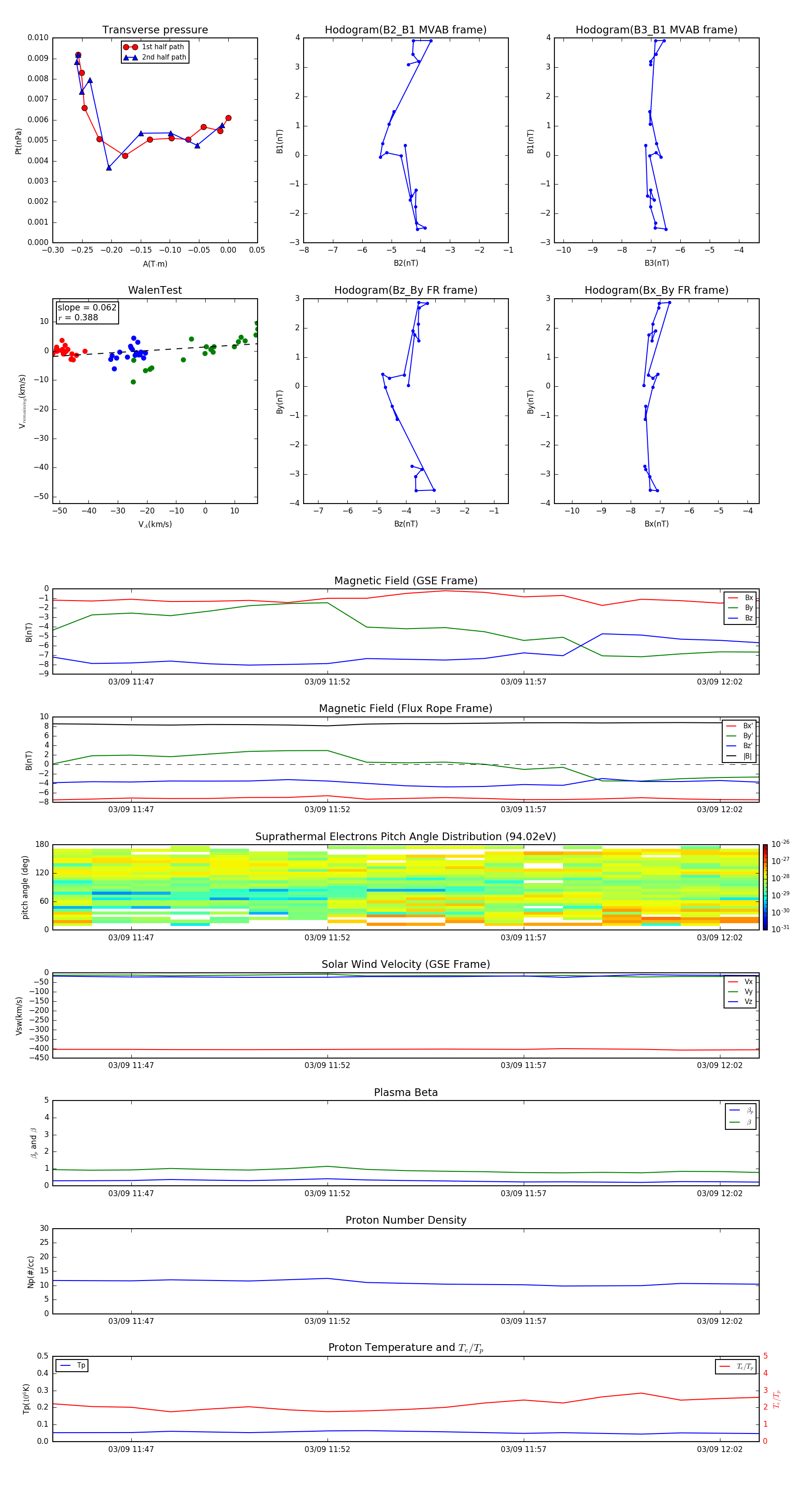Click the Hodogram(Bz_By FR frame) title

[x=406, y=290]
